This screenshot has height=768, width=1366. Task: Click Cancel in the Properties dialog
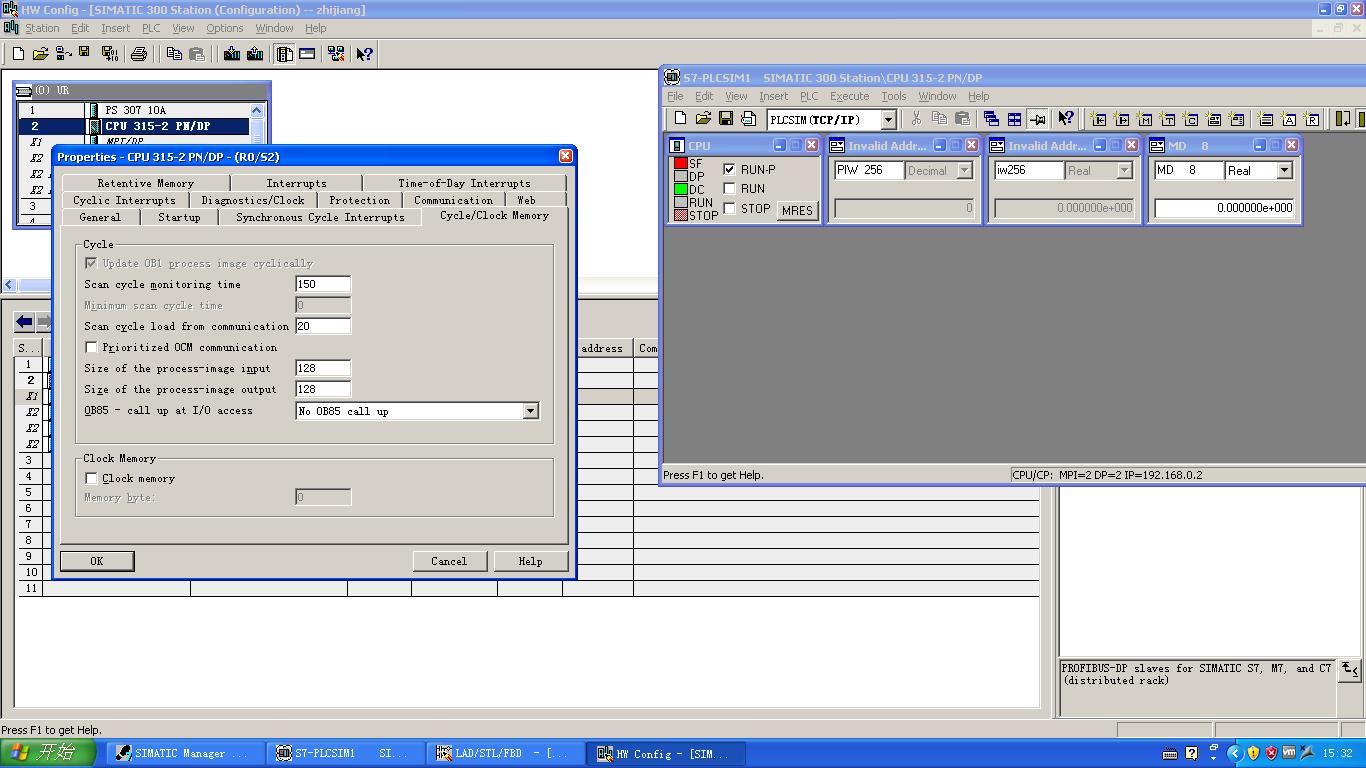pyautogui.click(x=449, y=561)
